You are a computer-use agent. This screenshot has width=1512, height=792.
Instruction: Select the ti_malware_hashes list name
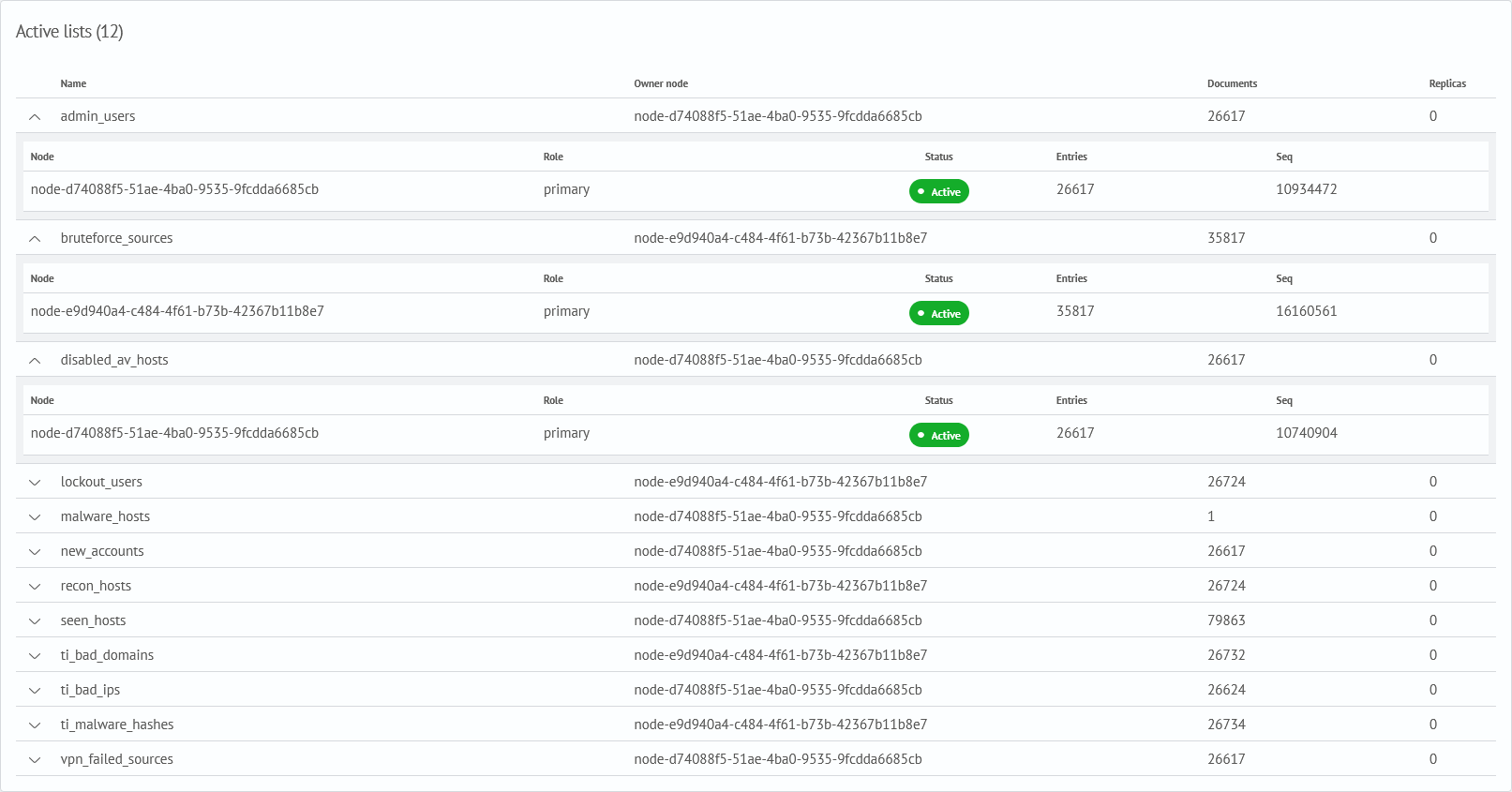[117, 725]
